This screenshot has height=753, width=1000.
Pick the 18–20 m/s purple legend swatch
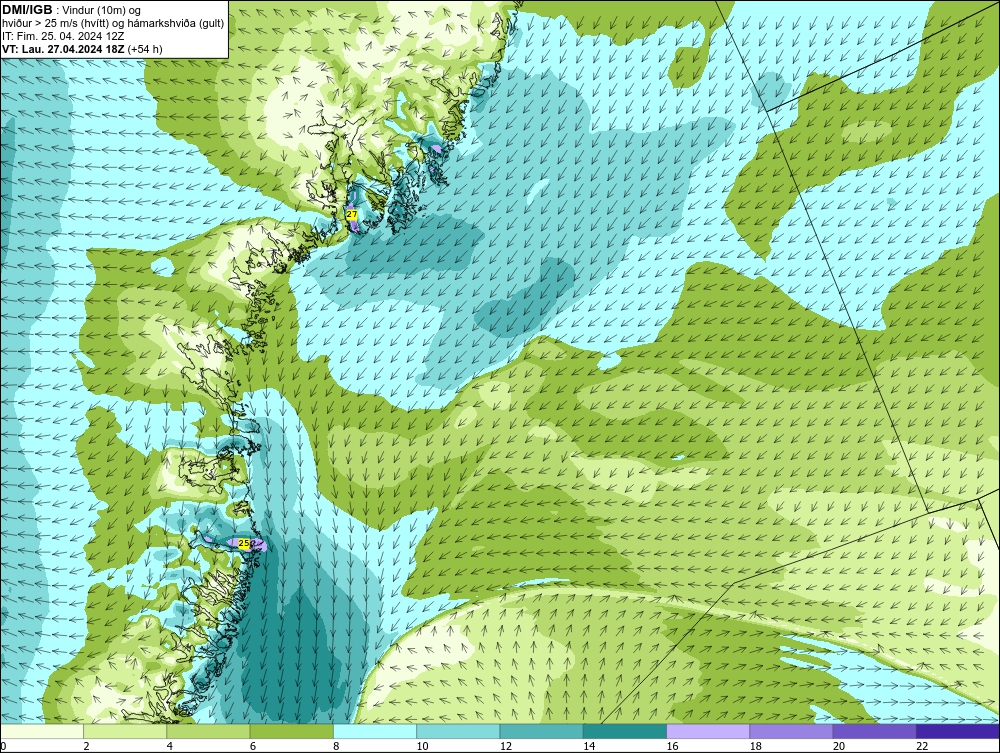click(x=791, y=731)
